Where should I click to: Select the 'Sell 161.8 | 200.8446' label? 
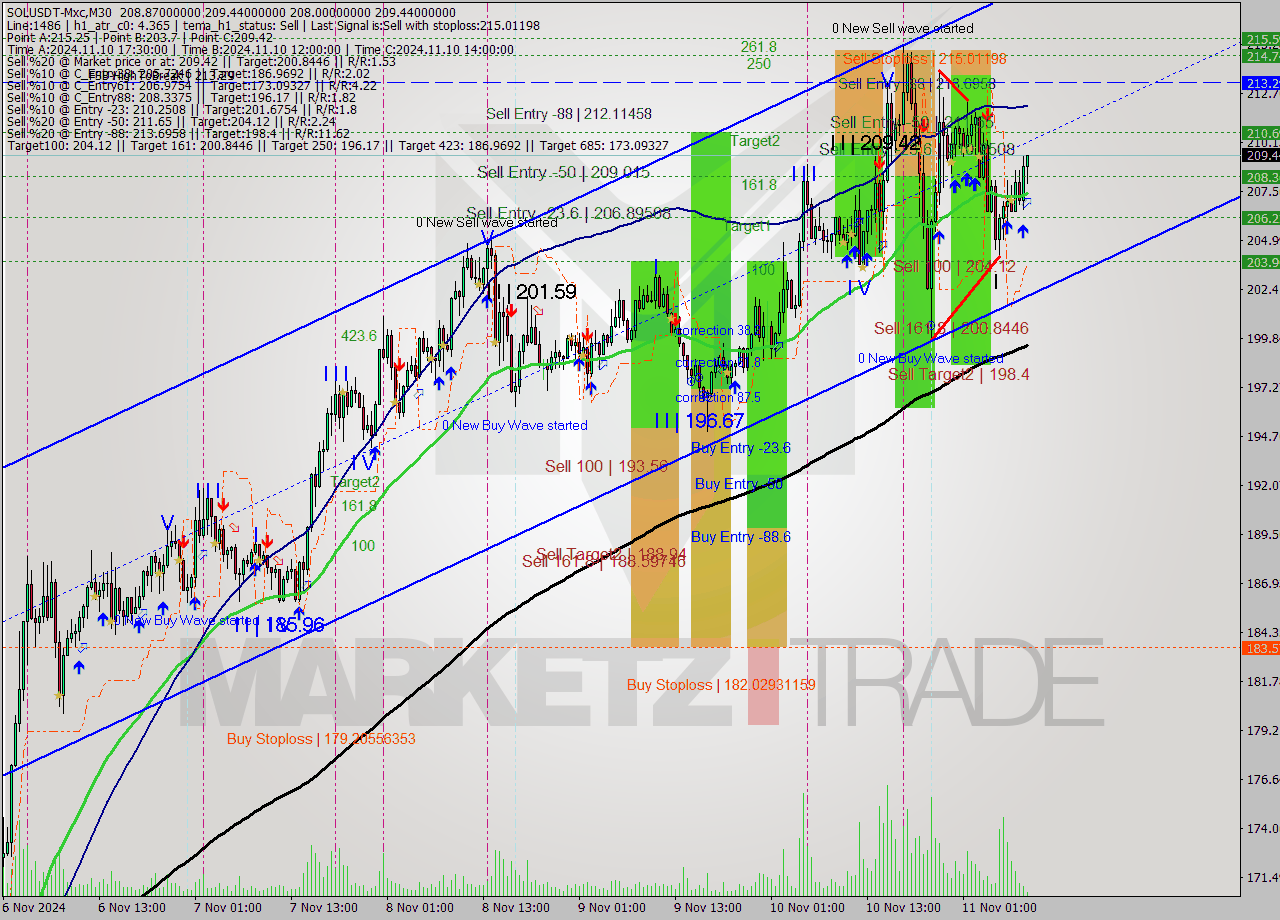[951, 328]
